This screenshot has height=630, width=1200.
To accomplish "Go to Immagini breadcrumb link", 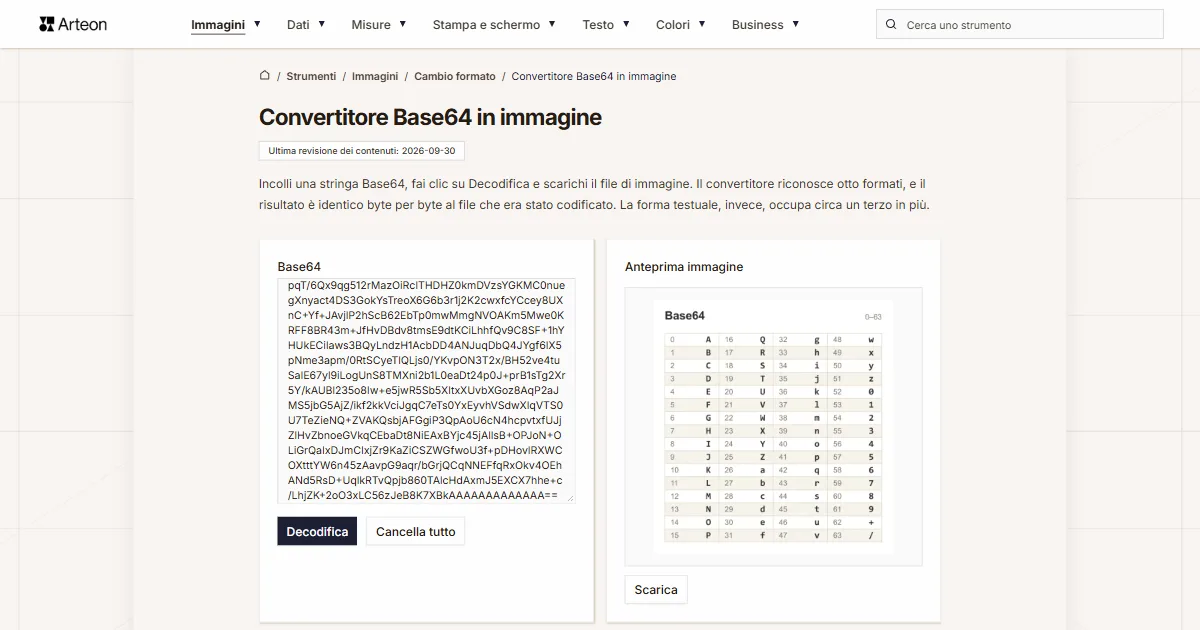I will tap(375, 76).
